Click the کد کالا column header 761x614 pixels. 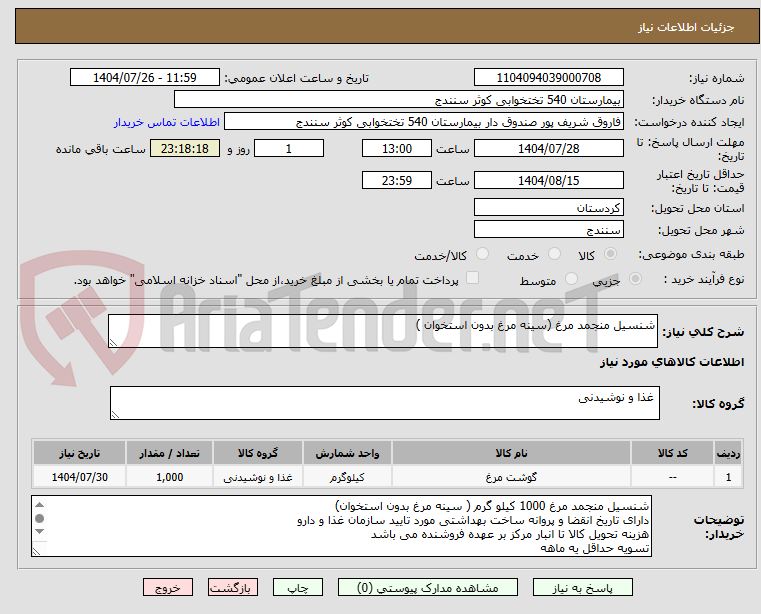point(672,453)
